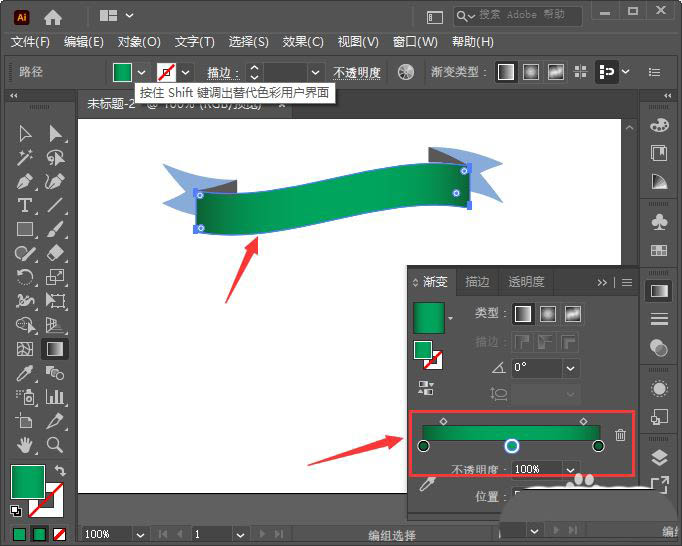Reset default fill and stroke
The height and width of the screenshot is (546, 682).
coord(16,511)
